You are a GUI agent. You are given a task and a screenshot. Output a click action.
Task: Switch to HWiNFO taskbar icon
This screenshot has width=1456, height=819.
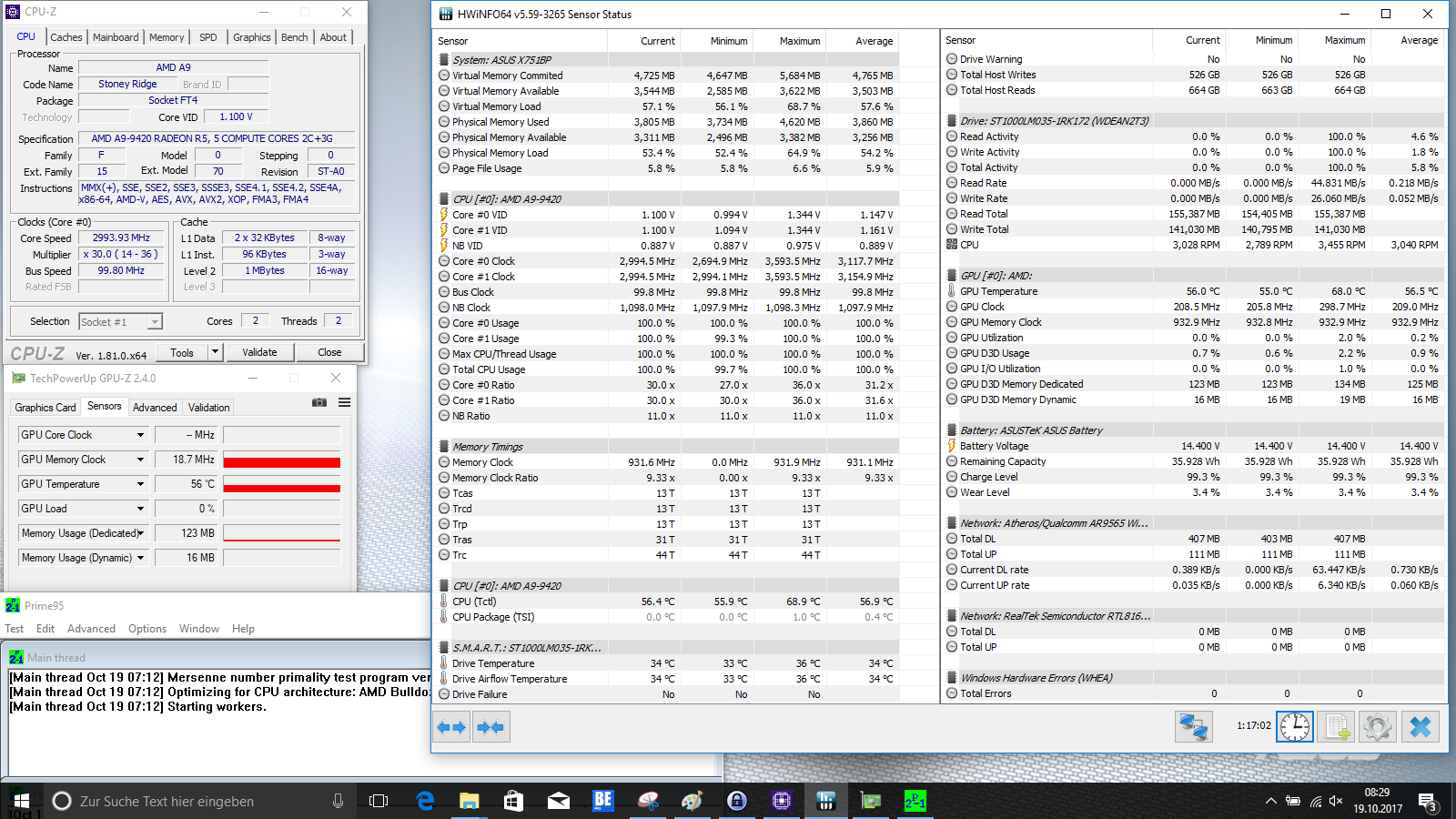[825, 801]
